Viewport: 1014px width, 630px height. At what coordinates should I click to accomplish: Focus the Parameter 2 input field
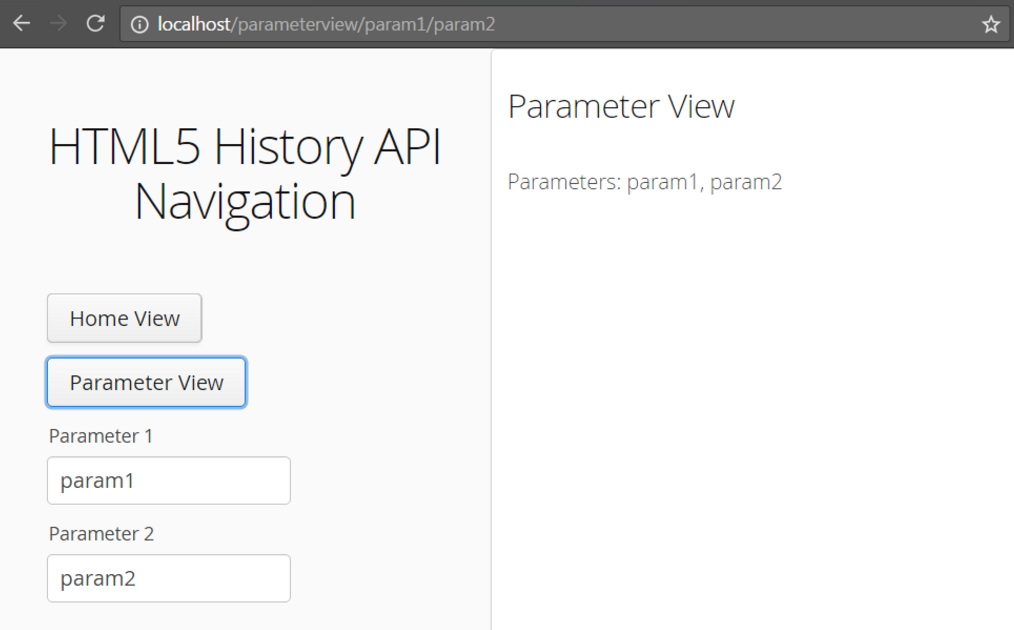[169, 578]
